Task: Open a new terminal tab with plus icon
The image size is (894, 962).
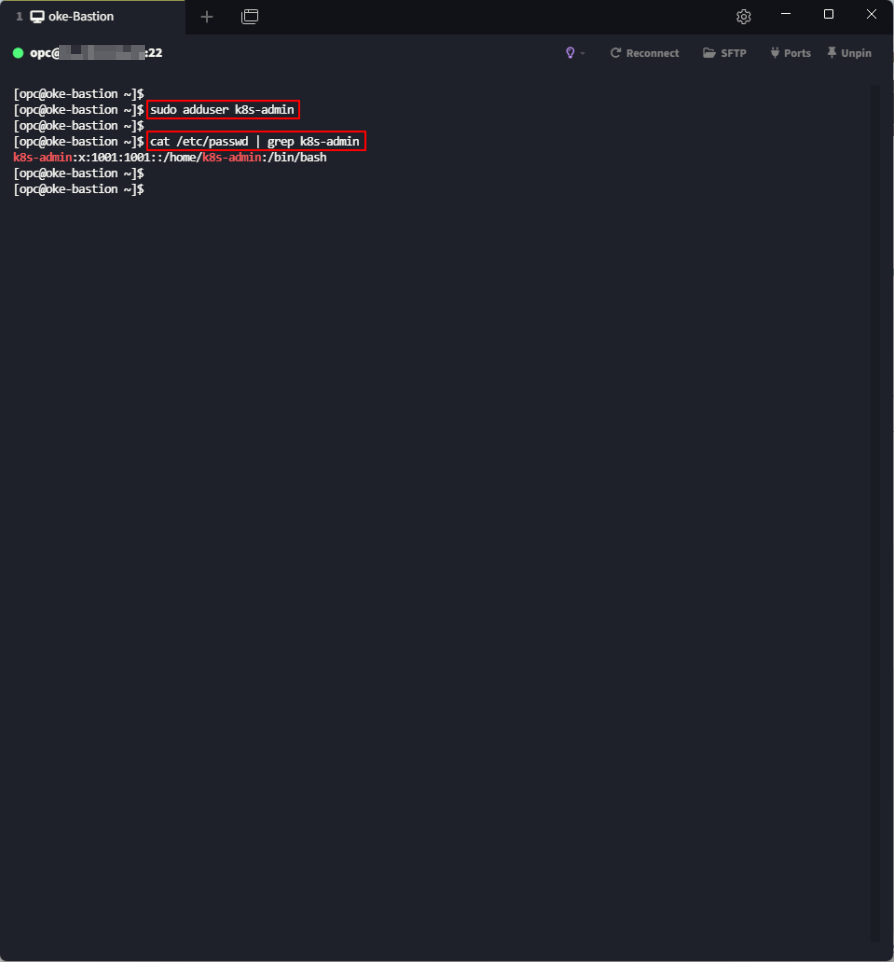Action: pyautogui.click(x=207, y=16)
